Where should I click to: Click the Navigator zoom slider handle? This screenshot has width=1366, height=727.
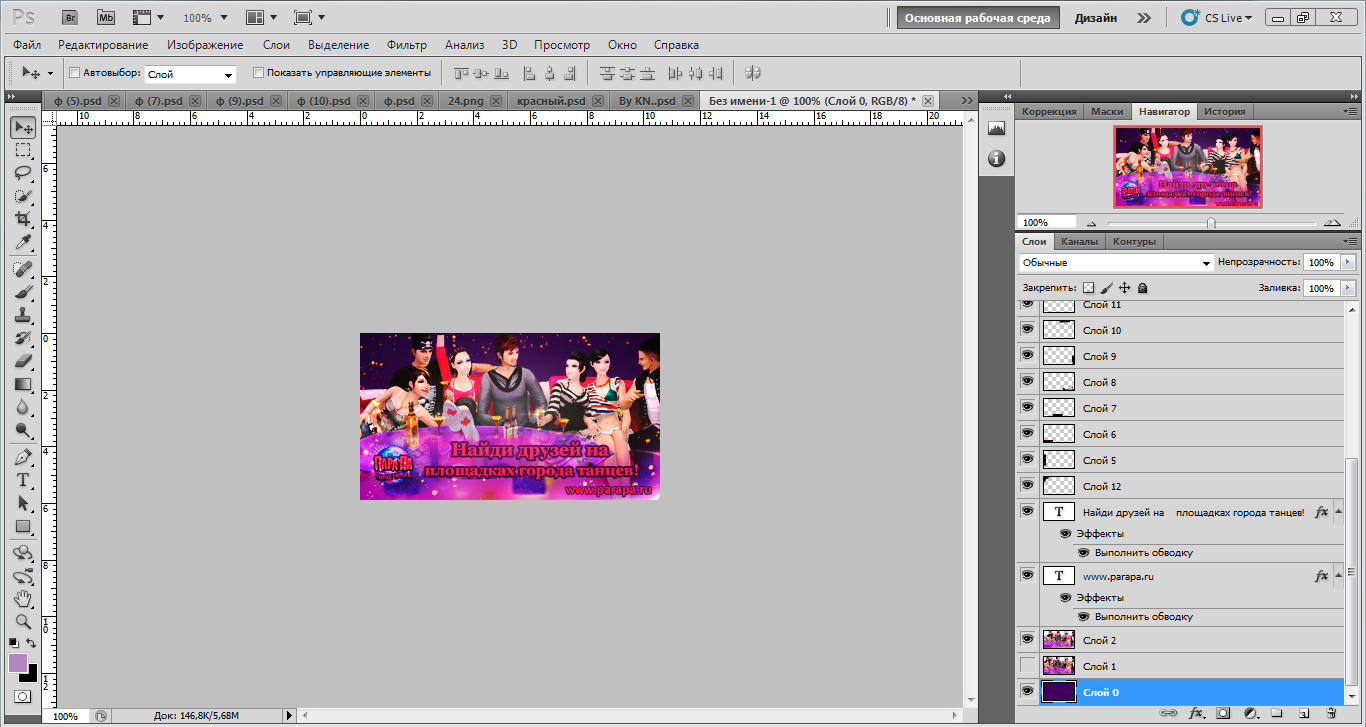[x=1211, y=223]
